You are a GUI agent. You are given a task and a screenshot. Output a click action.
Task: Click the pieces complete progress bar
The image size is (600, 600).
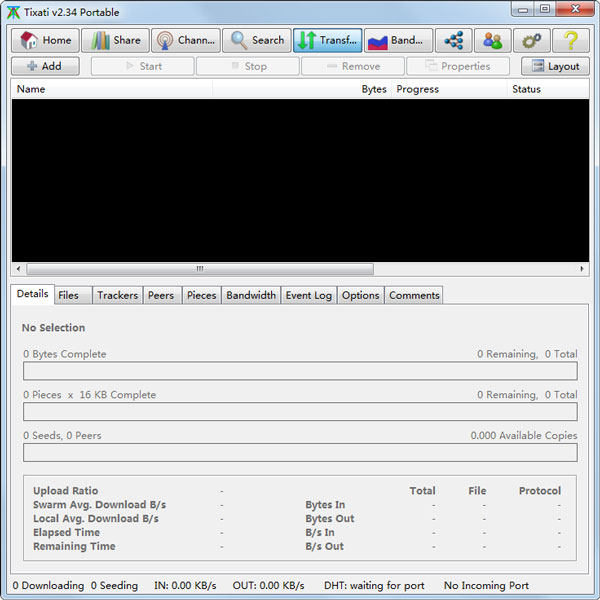pyautogui.click(x=300, y=411)
